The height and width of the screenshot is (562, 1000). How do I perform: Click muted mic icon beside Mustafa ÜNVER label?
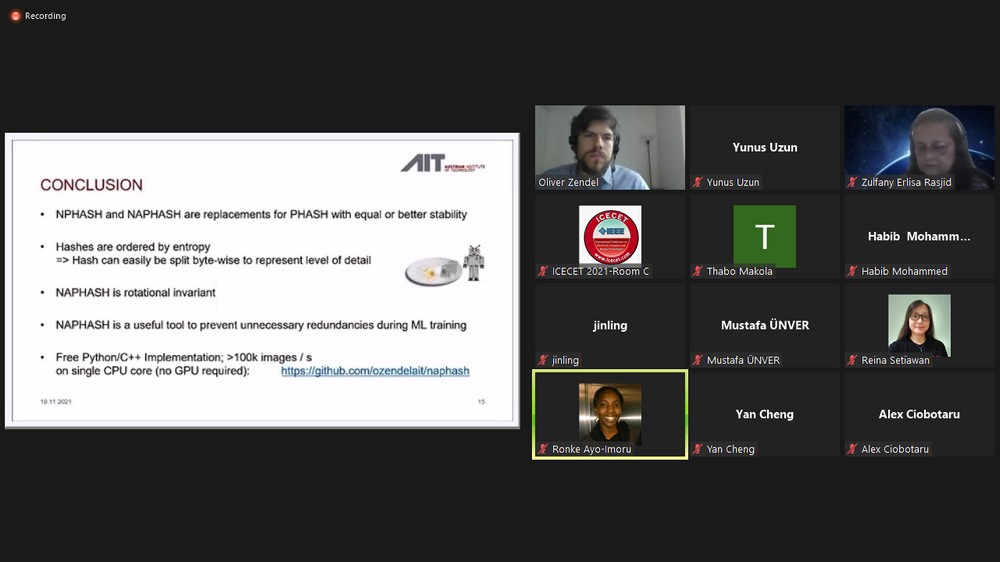coord(698,360)
